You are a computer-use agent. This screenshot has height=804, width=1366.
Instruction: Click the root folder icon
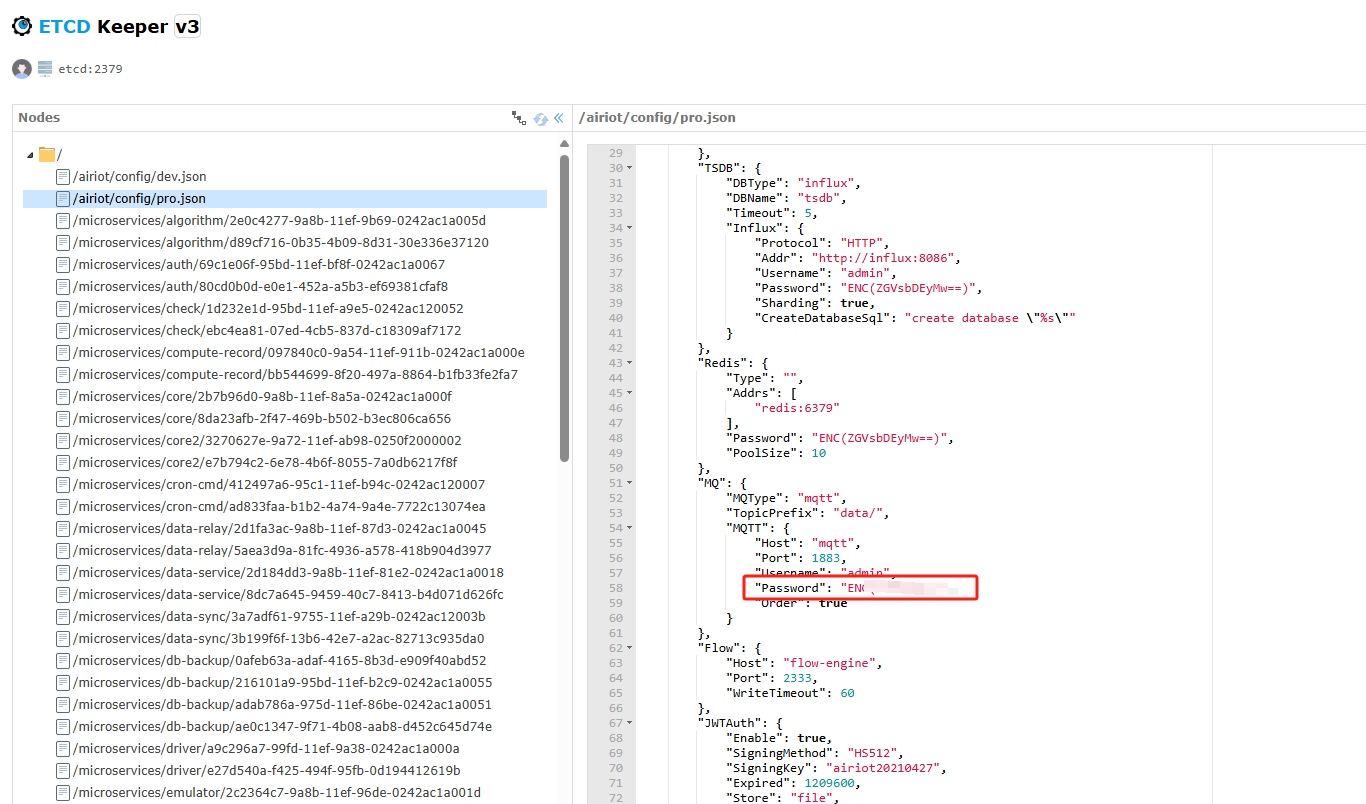(47, 154)
